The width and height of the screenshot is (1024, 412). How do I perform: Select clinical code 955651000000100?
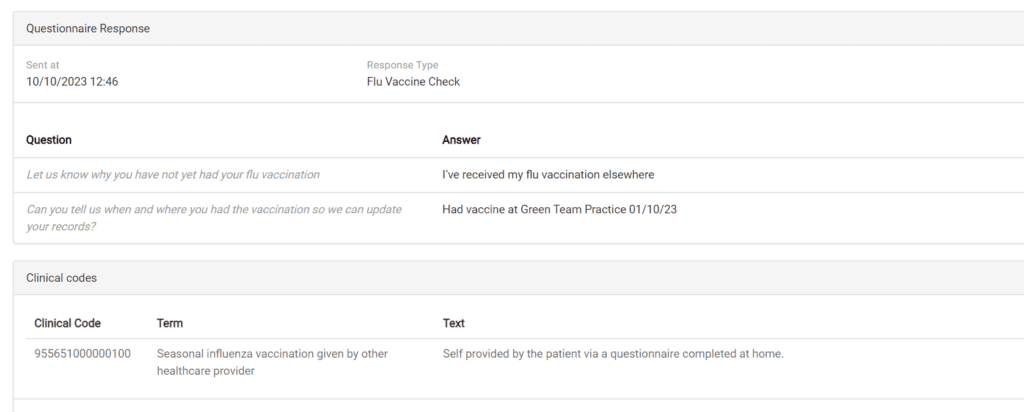pos(82,354)
